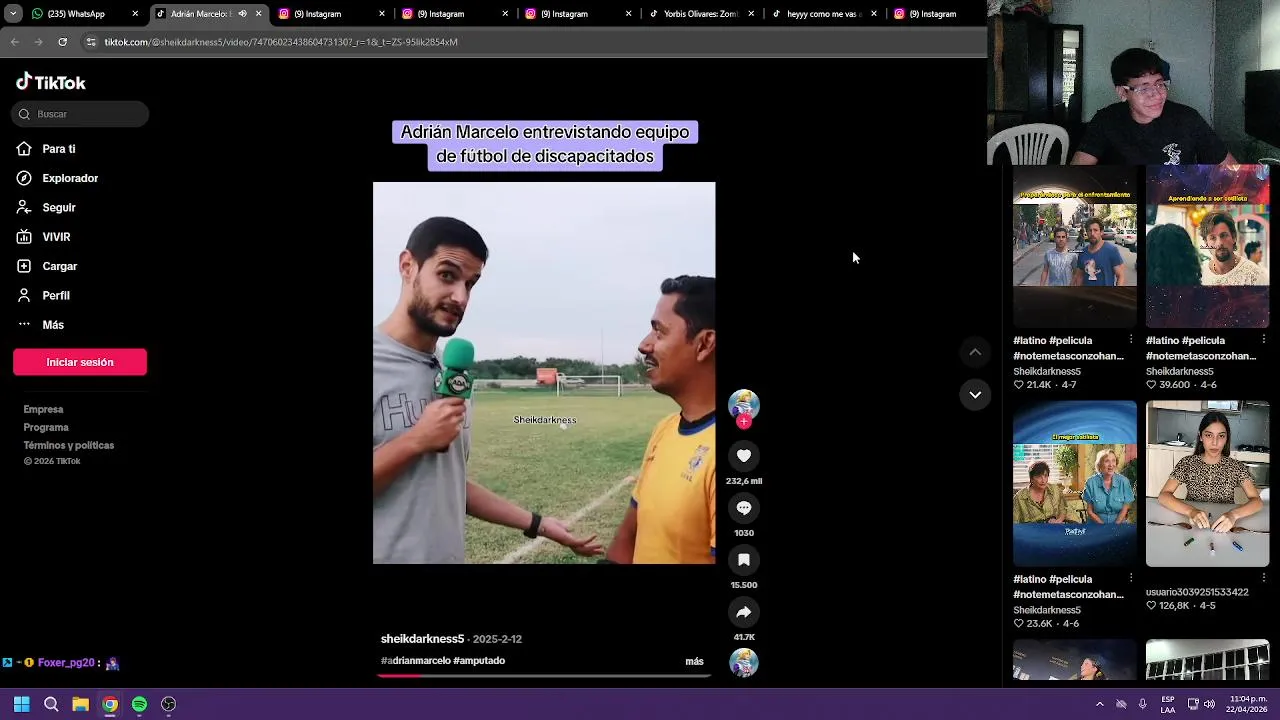Open the Cargar upload icon
The width and height of the screenshot is (1280, 720).
24,266
